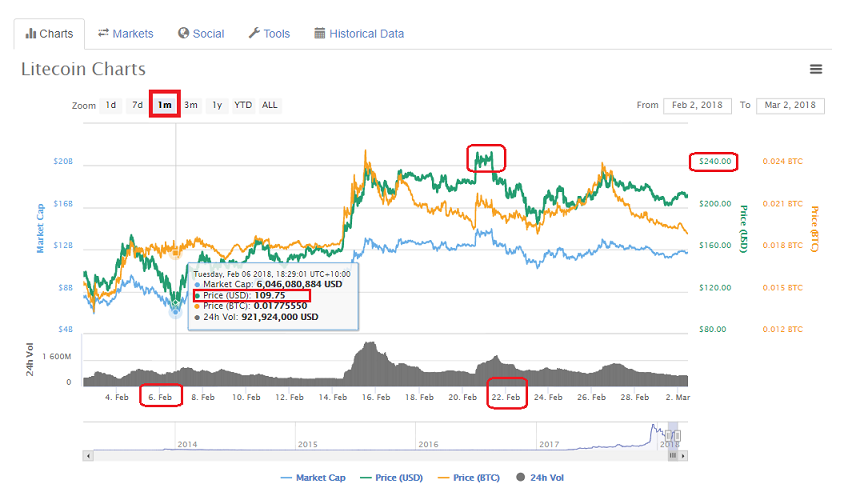Viewport: 844px width, 488px height.
Task: Click the 24h Vol value in tooltip
Action: (x=280, y=317)
